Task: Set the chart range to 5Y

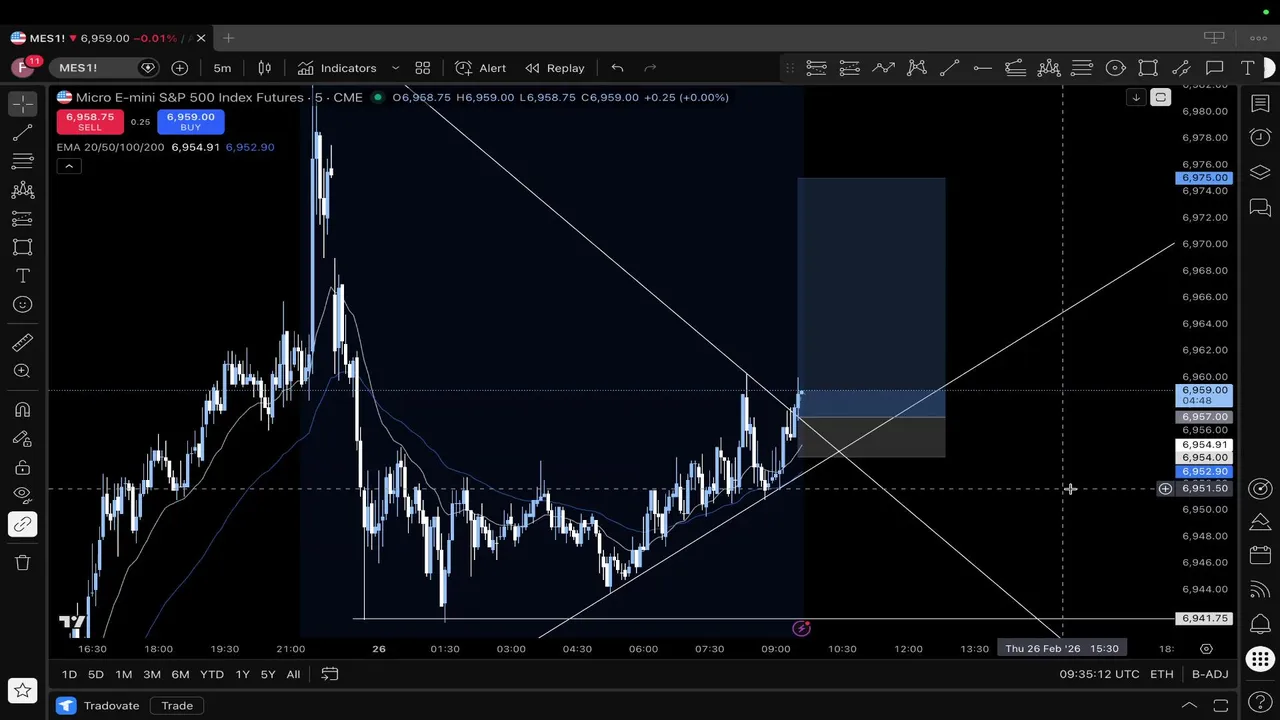Action: tap(268, 674)
